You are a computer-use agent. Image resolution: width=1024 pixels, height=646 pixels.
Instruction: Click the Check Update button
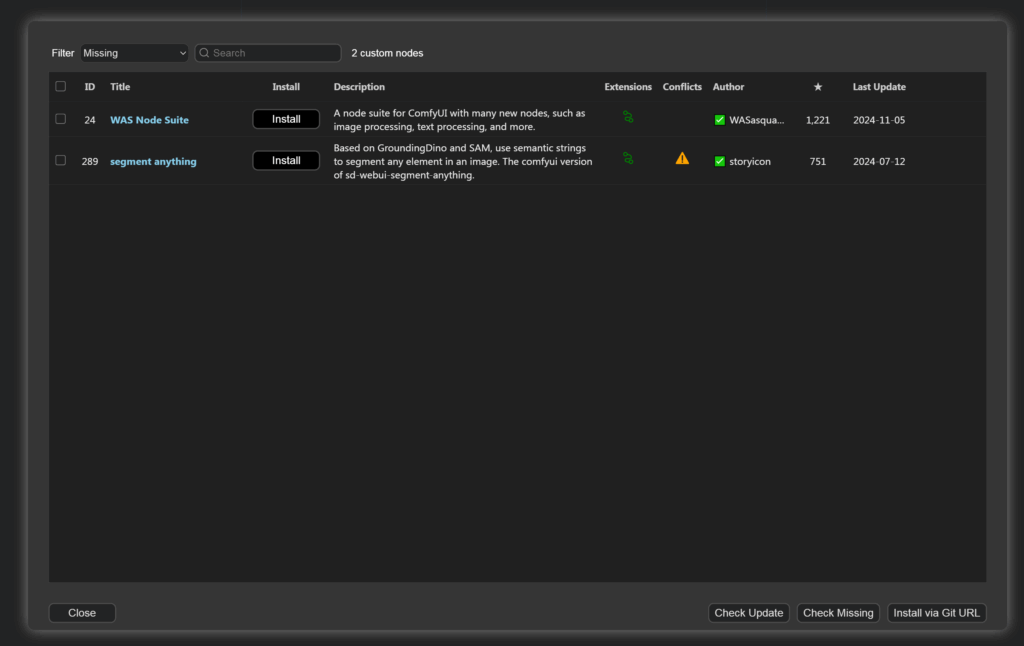click(x=748, y=613)
